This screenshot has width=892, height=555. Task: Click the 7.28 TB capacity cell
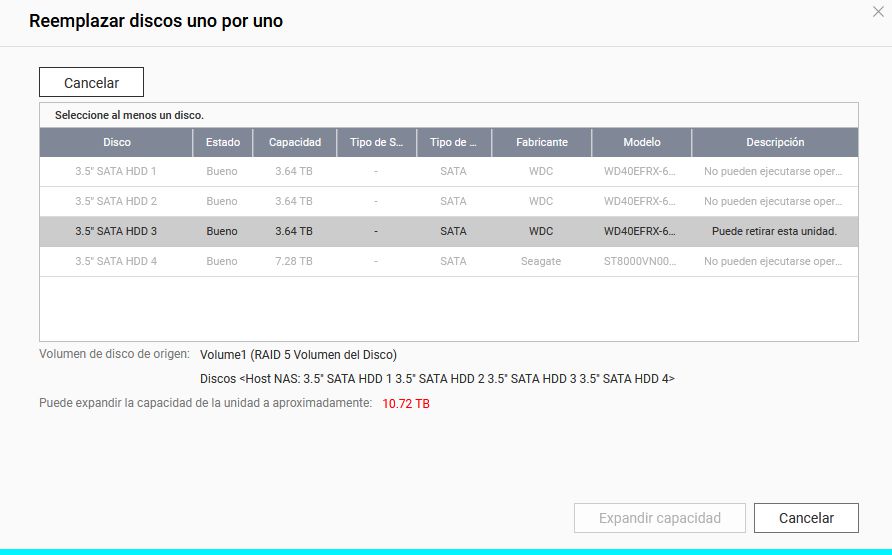(x=294, y=262)
